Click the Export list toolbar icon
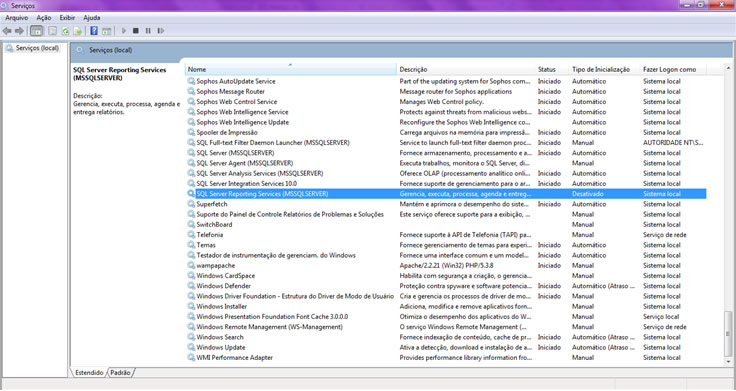Image resolution: width=736 pixels, height=391 pixels. tap(77, 31)
